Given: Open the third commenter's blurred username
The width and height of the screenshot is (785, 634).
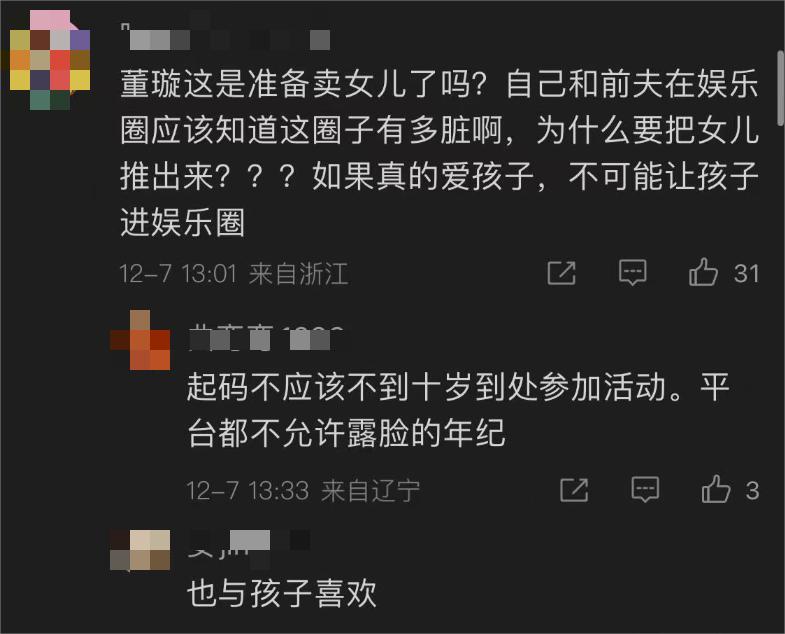Looking at the screenshot, I should click(x=249, y=547).
